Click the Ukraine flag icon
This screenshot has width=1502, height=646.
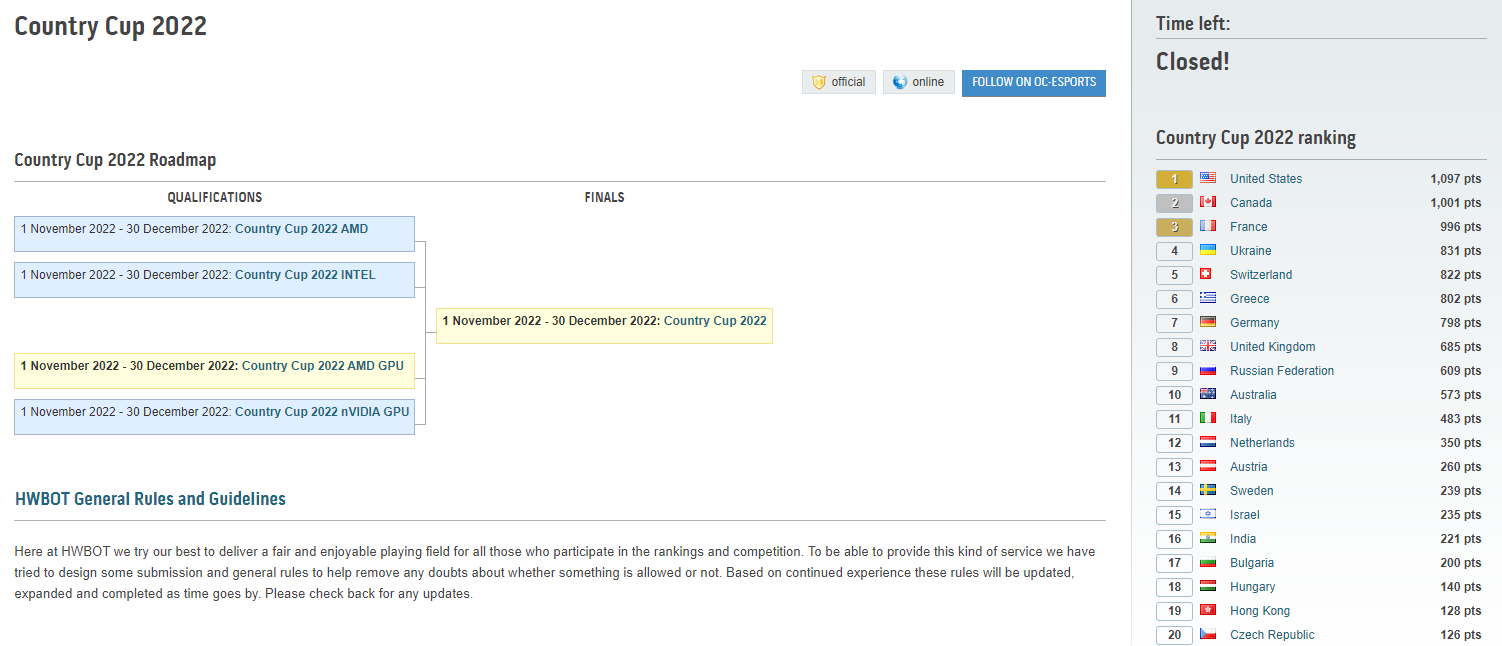click(1208, 250)
